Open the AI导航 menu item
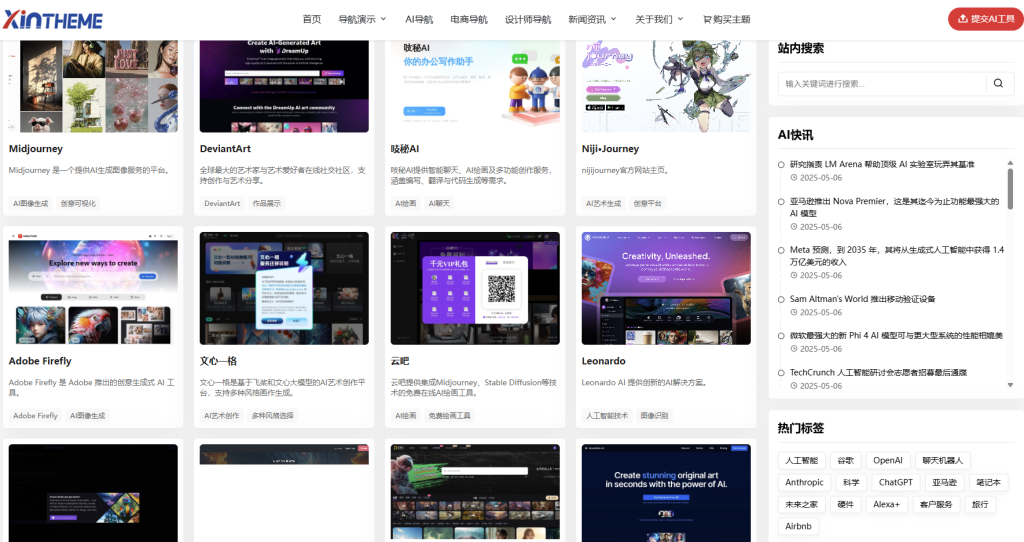This screenshot has width=1024, height=542. click(x=419, y=20)
